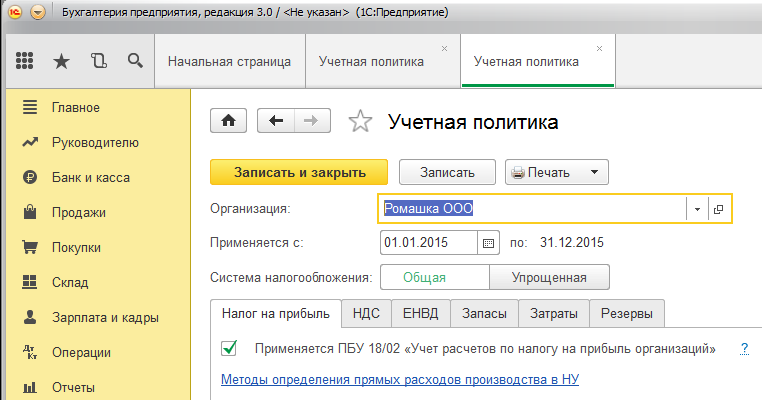Screen dimensions: 762x400
Task: Switch to the НДС tab
Action: click(x=366, y=313)
